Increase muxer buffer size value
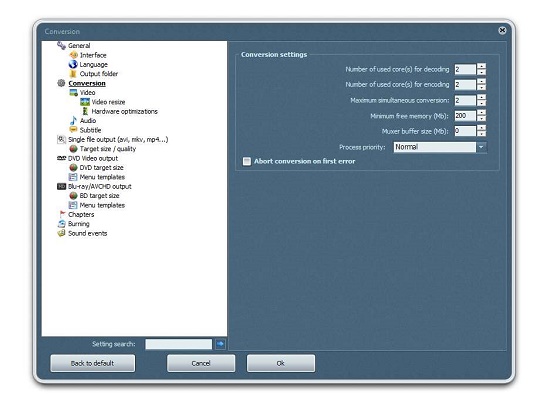The width and height of the screenshot is (550, 416). (482, 128)
